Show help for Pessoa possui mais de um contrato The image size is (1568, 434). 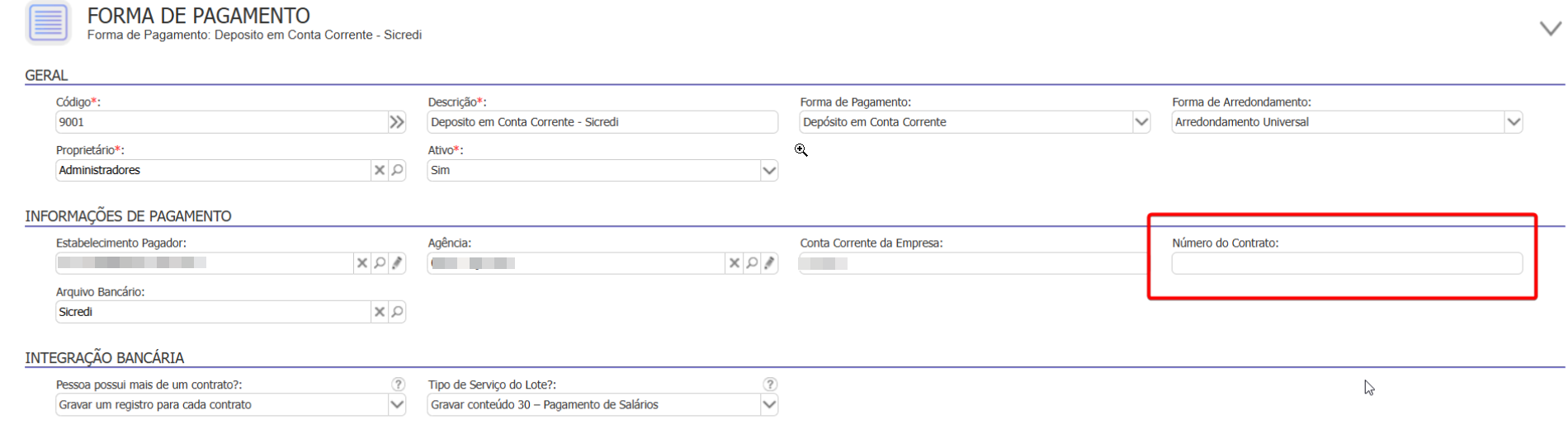(x=399, y=384)
